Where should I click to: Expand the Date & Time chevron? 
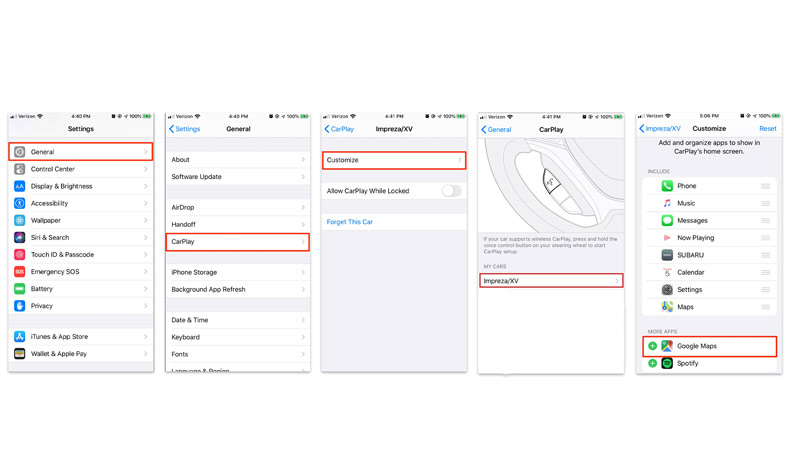pos(303,320)
